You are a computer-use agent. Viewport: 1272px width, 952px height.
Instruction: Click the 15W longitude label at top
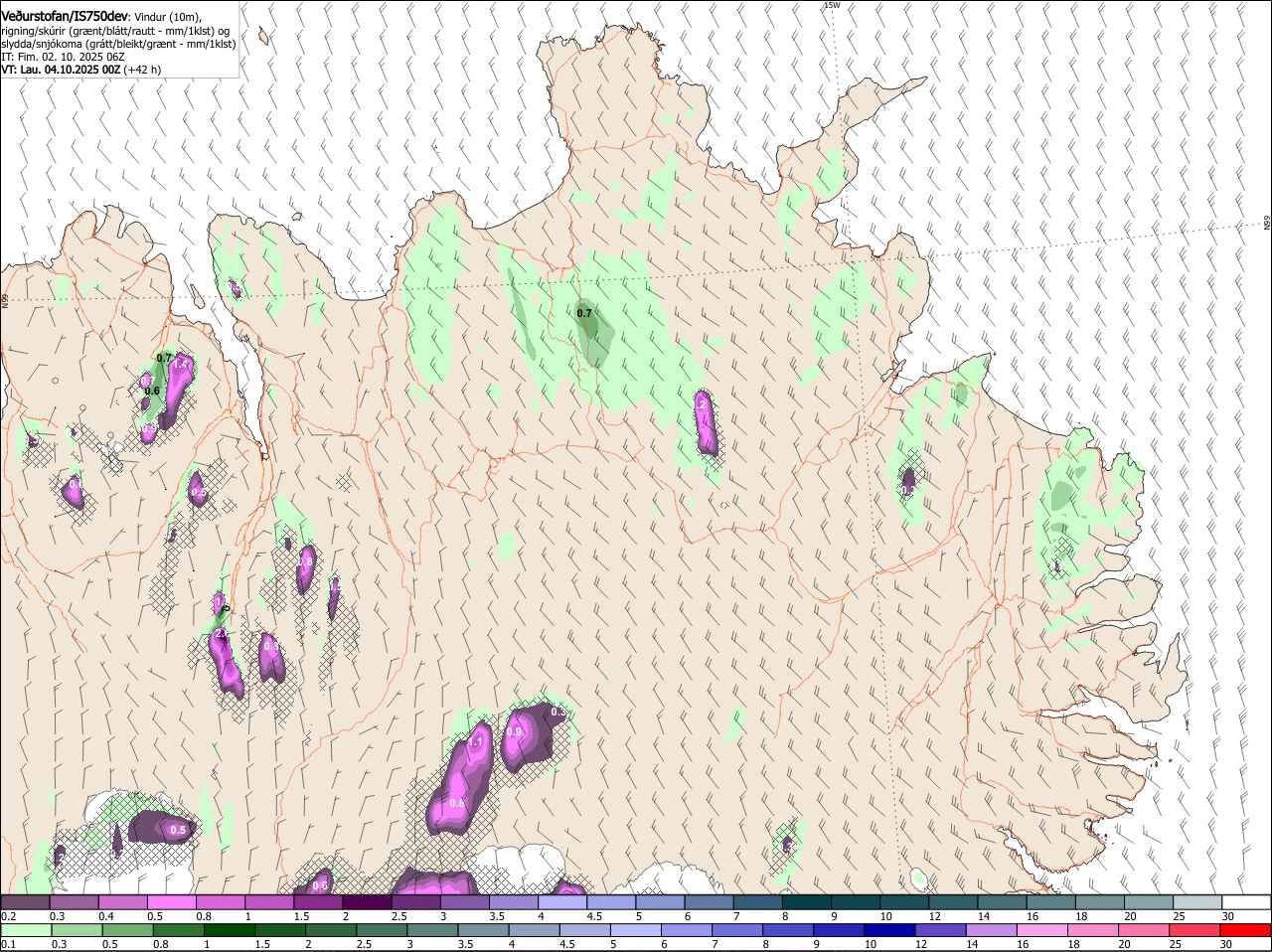832,5
